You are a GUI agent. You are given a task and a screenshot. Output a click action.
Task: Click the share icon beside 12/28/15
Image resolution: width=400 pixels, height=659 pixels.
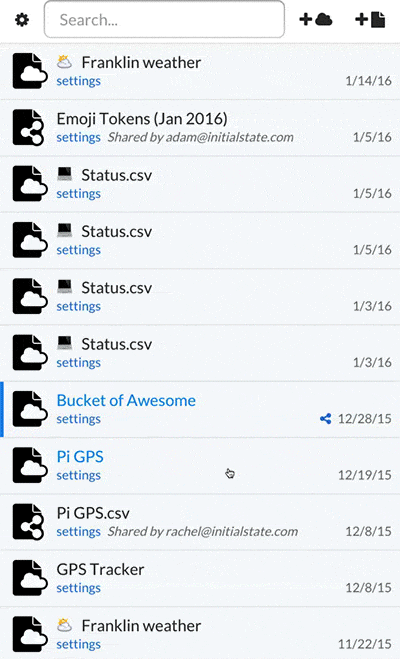[x=325, y=419]
